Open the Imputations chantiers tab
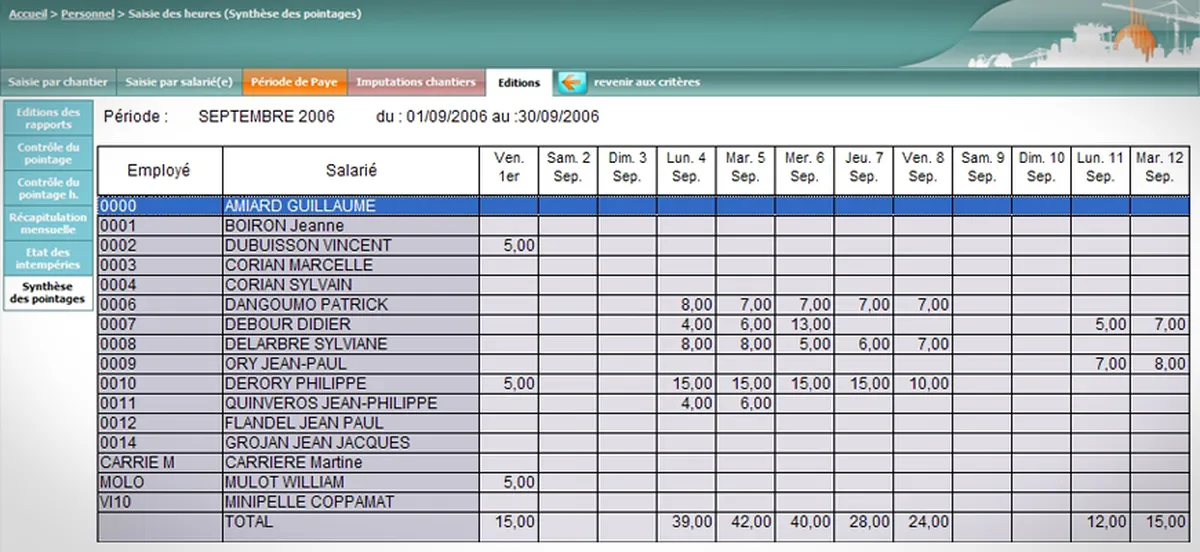1200x552 pixels. click(416, 82)
